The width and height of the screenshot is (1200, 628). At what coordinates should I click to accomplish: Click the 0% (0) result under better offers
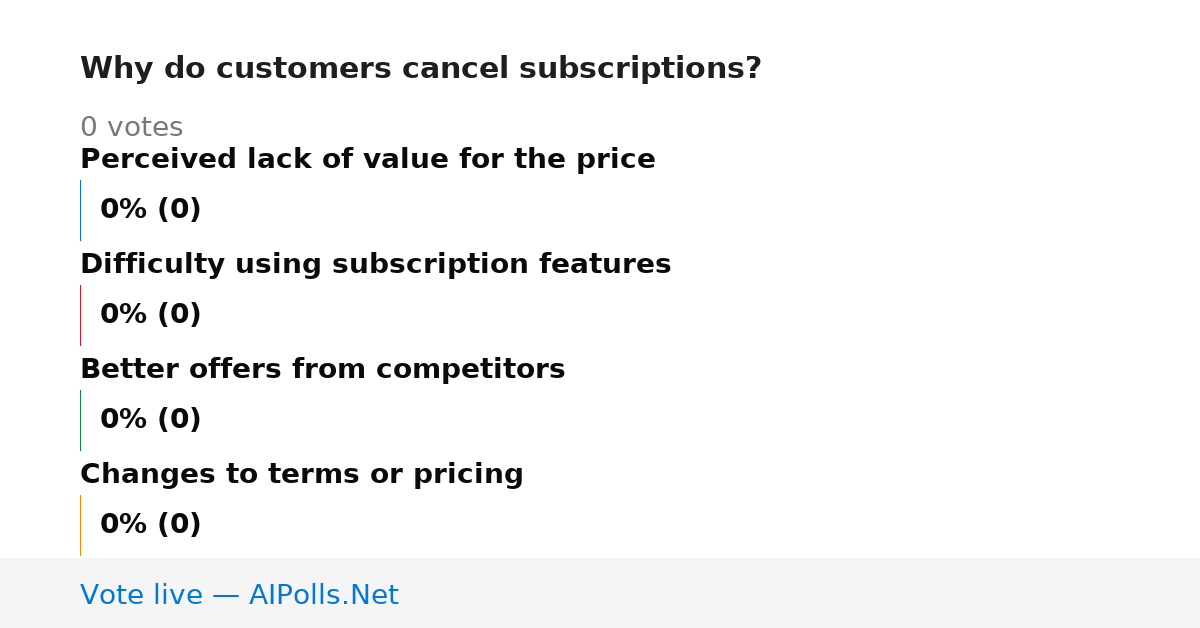coord(151,420)
